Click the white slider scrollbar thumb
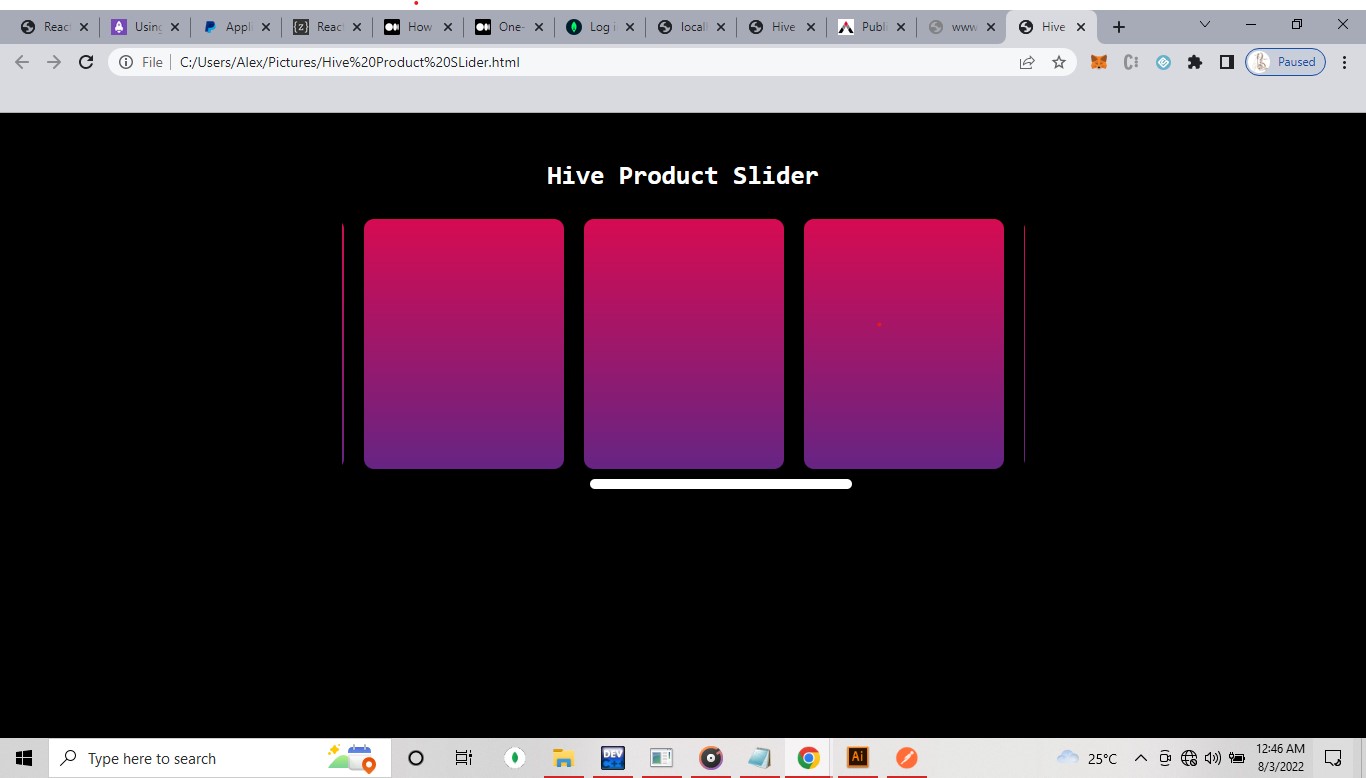 pos(720,484)
